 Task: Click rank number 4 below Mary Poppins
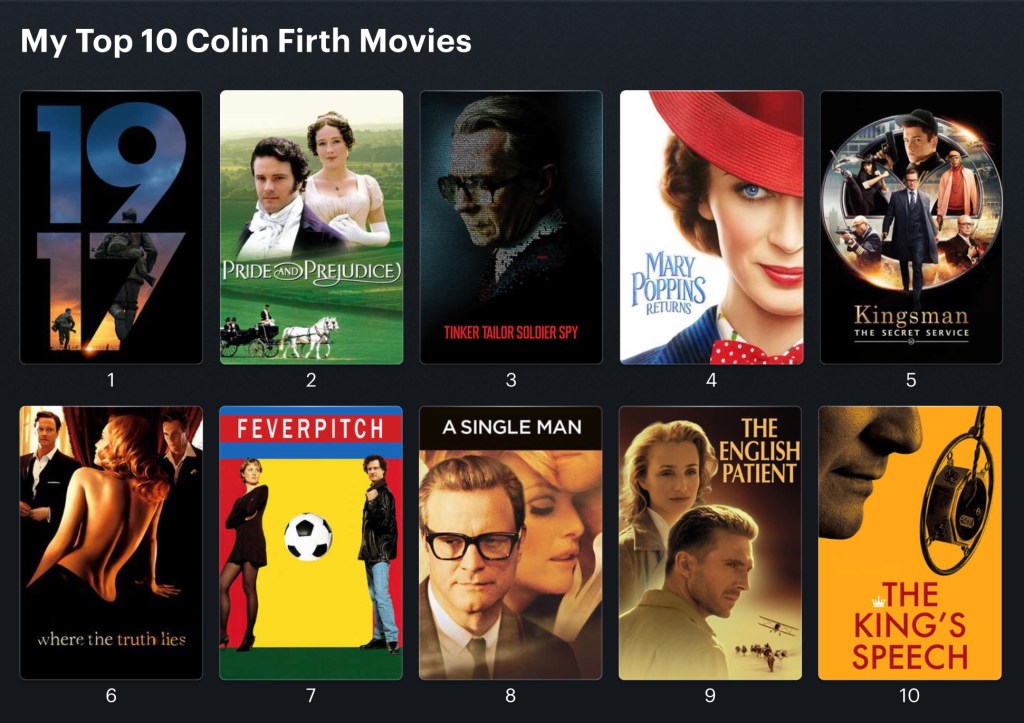click(711, 379)
